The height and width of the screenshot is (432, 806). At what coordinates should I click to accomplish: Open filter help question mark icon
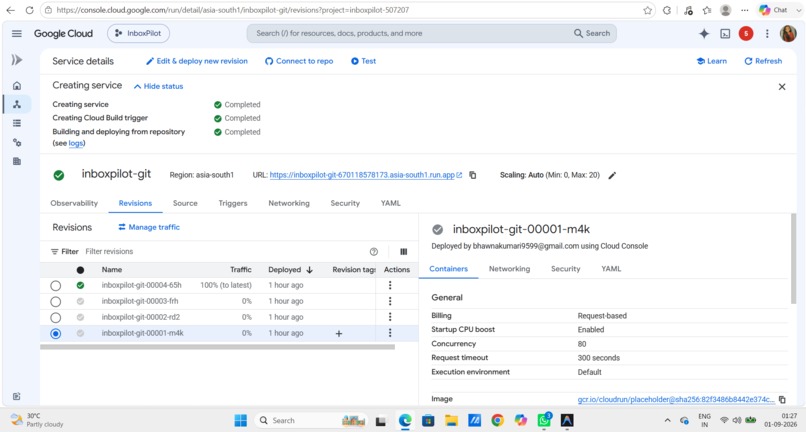click(374, 251)
